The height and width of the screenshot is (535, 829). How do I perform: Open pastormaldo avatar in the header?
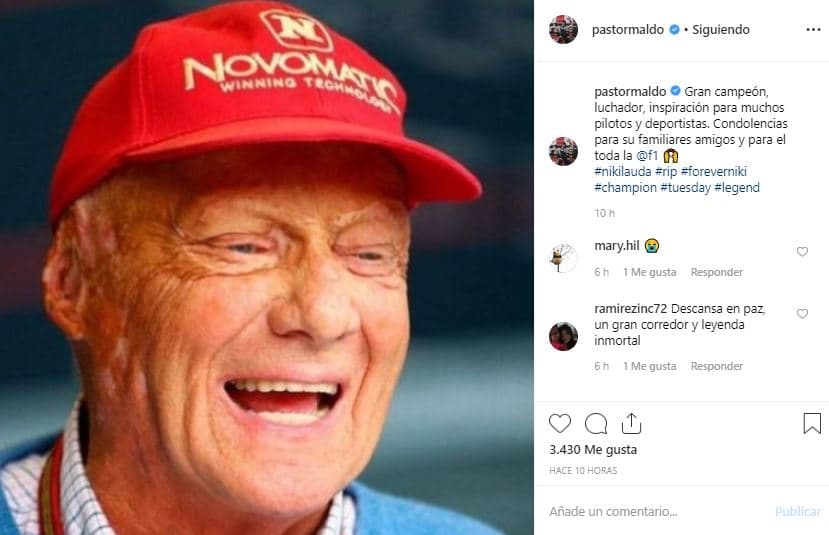(x=563, y=30)
